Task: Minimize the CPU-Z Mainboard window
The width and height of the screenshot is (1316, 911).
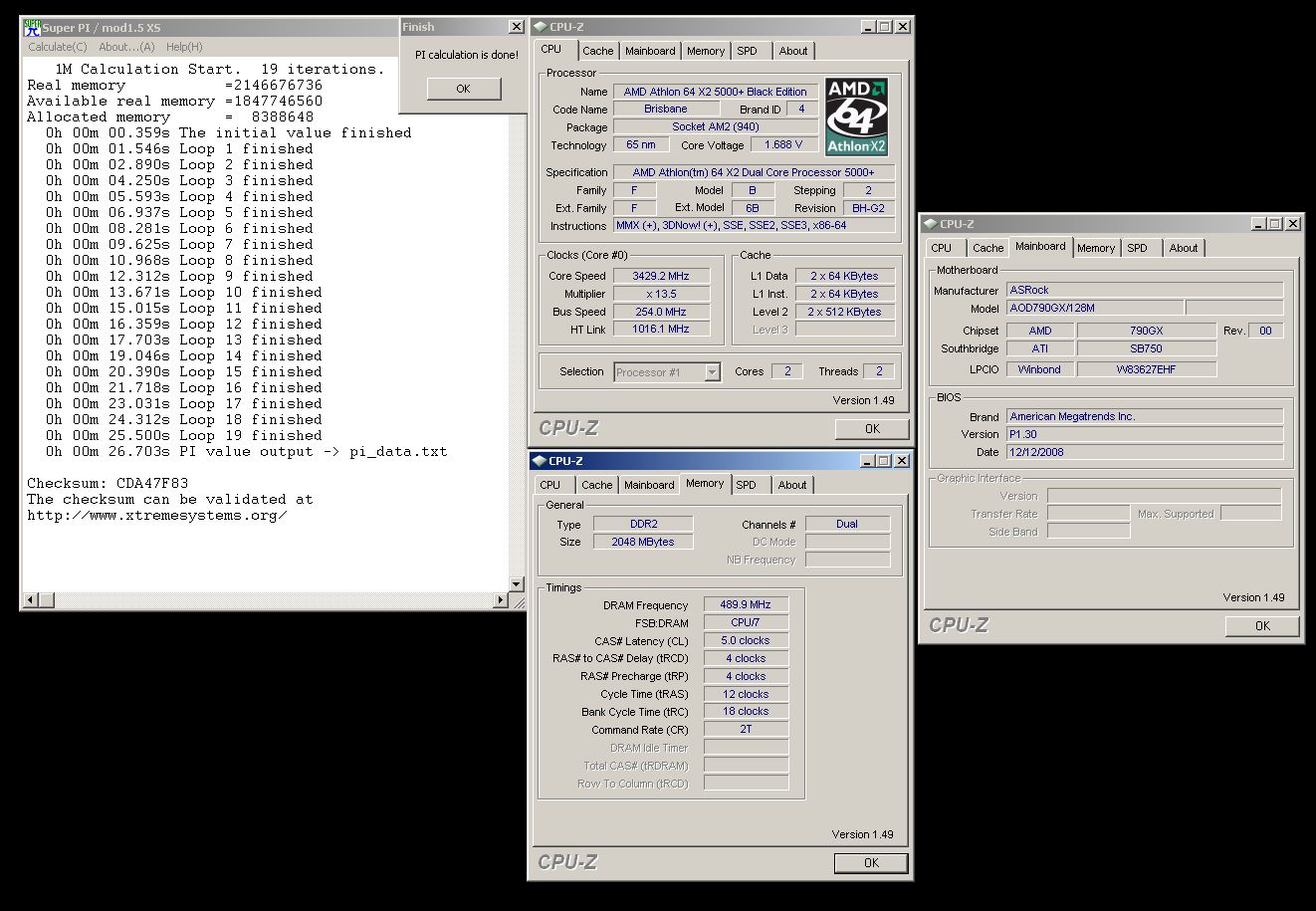Action: coord(1259,224)
